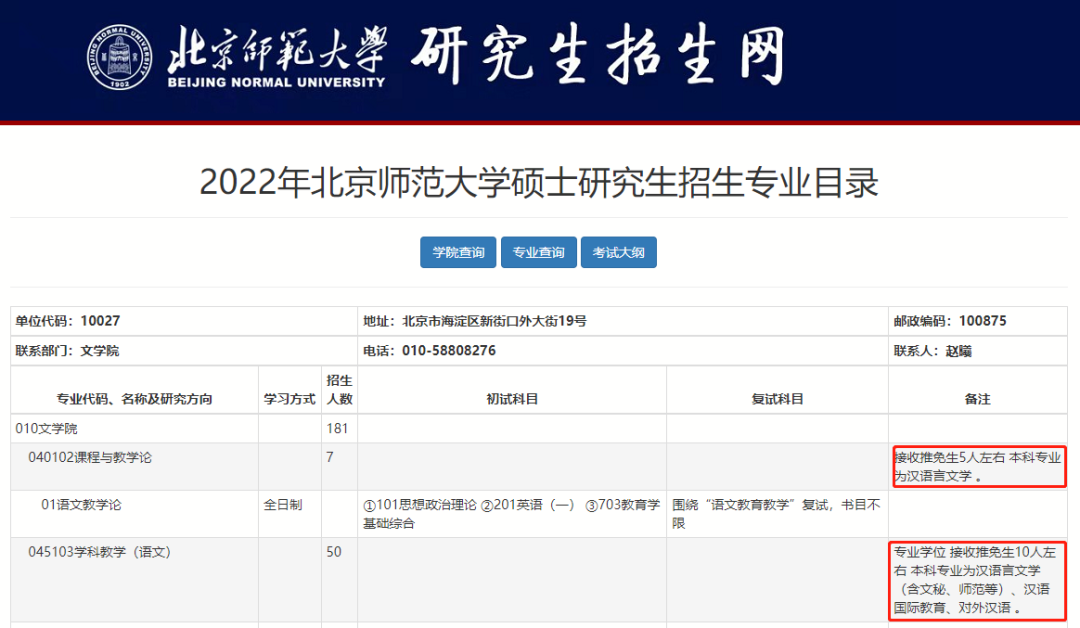Open the 考试大纲 syllabus button
Screen dimensions: 1080x628
point(618,252)
